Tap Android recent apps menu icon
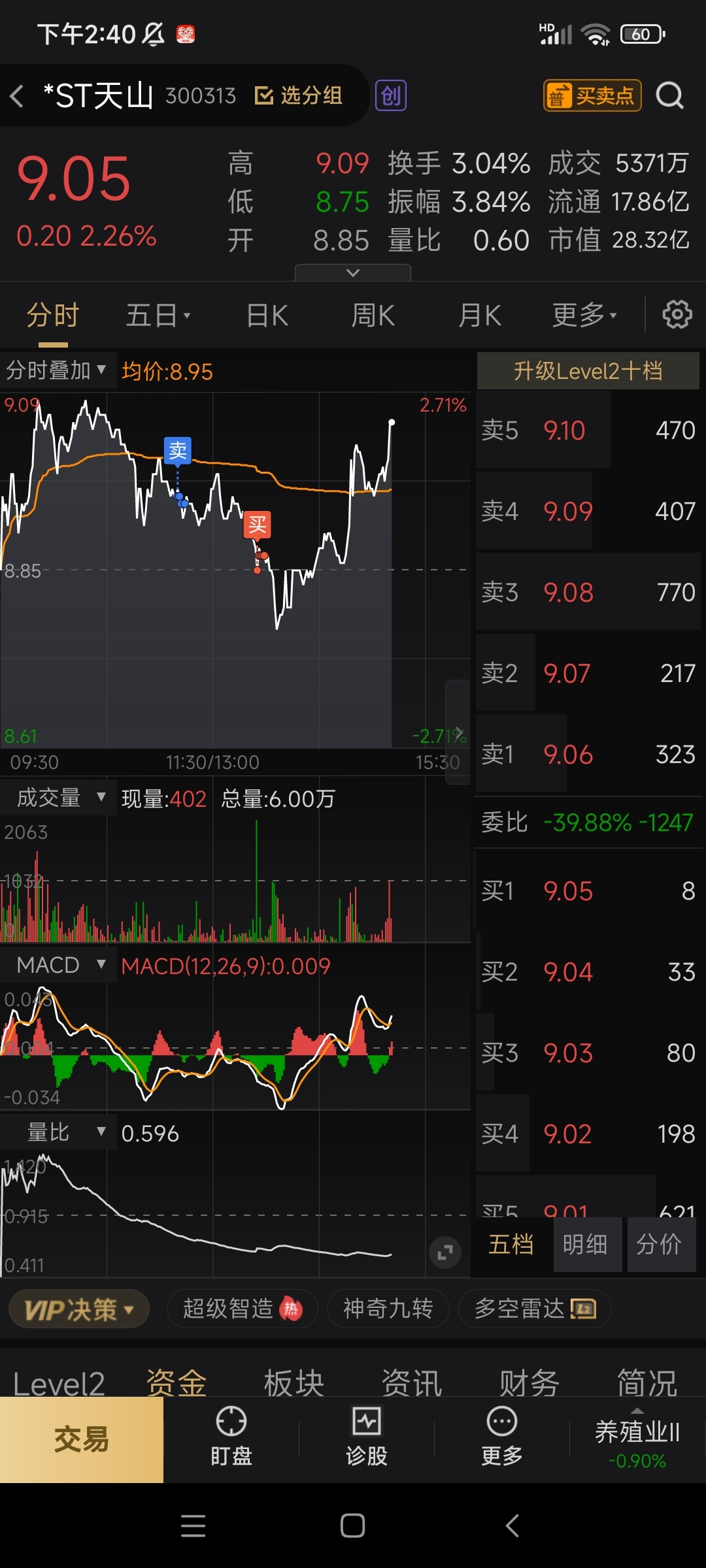706x1568 pixels. pos(193,1526)
